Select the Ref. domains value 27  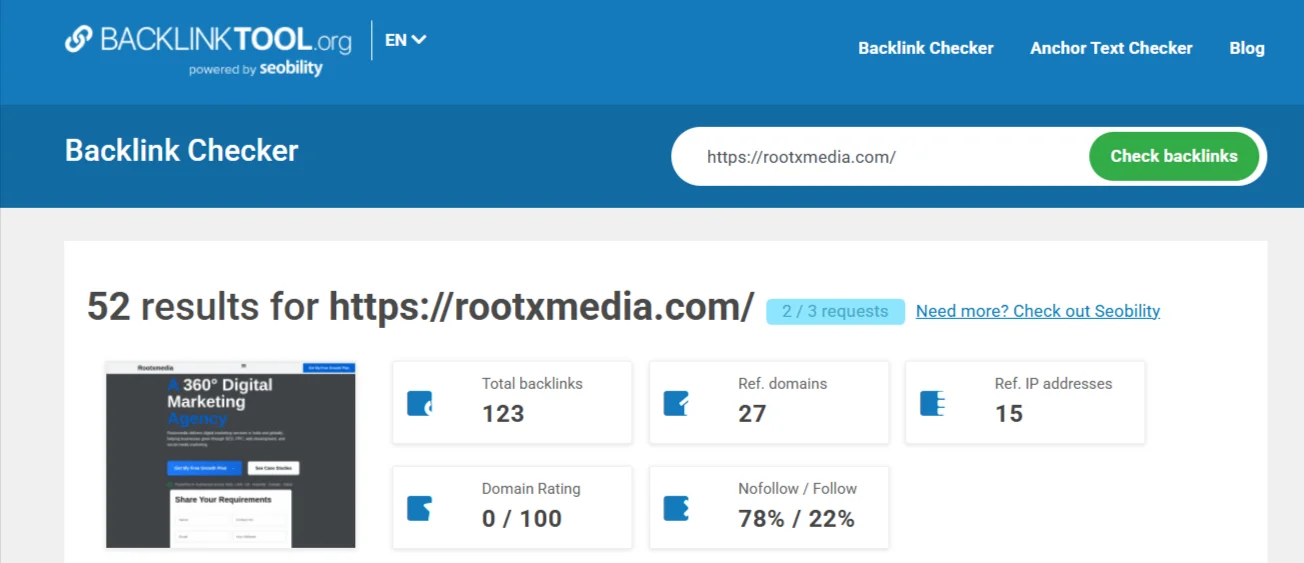[752, 413]
